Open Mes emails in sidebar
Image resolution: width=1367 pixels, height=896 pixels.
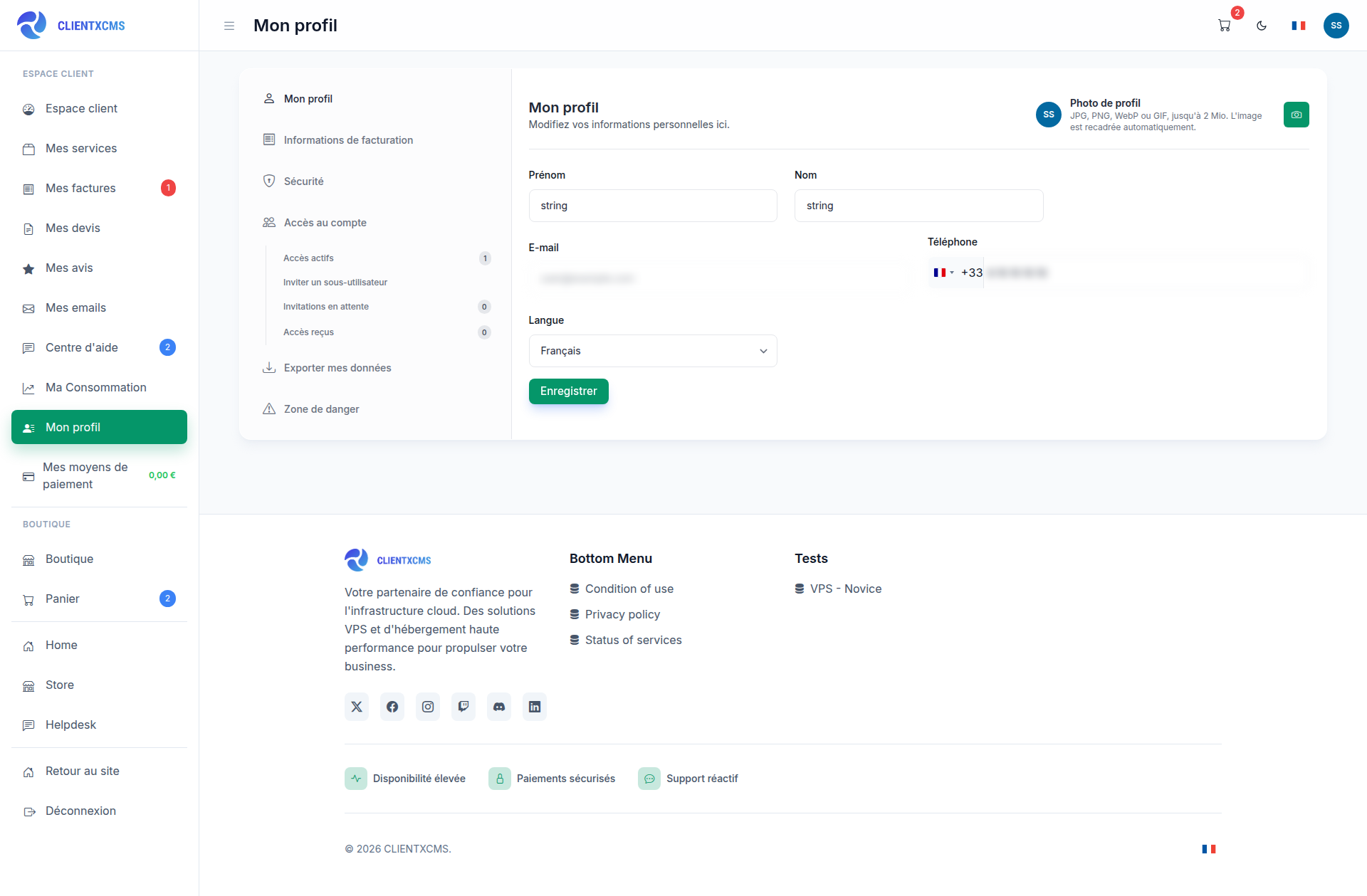point(99,308)
